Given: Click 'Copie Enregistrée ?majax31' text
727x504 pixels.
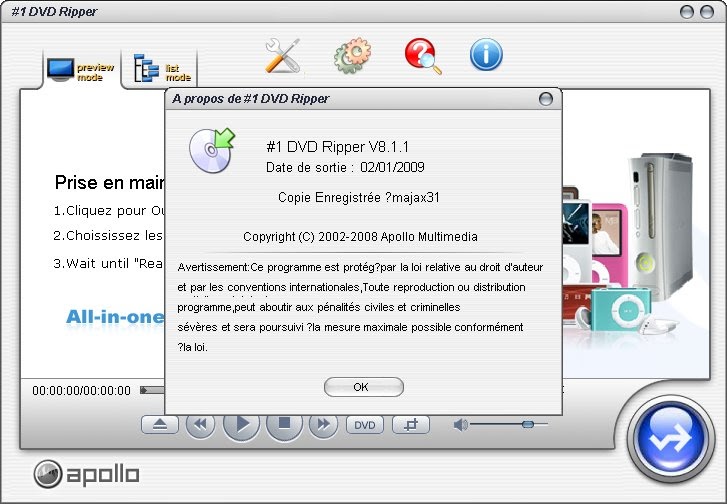Looking at the screenshot, I should 358,198.
